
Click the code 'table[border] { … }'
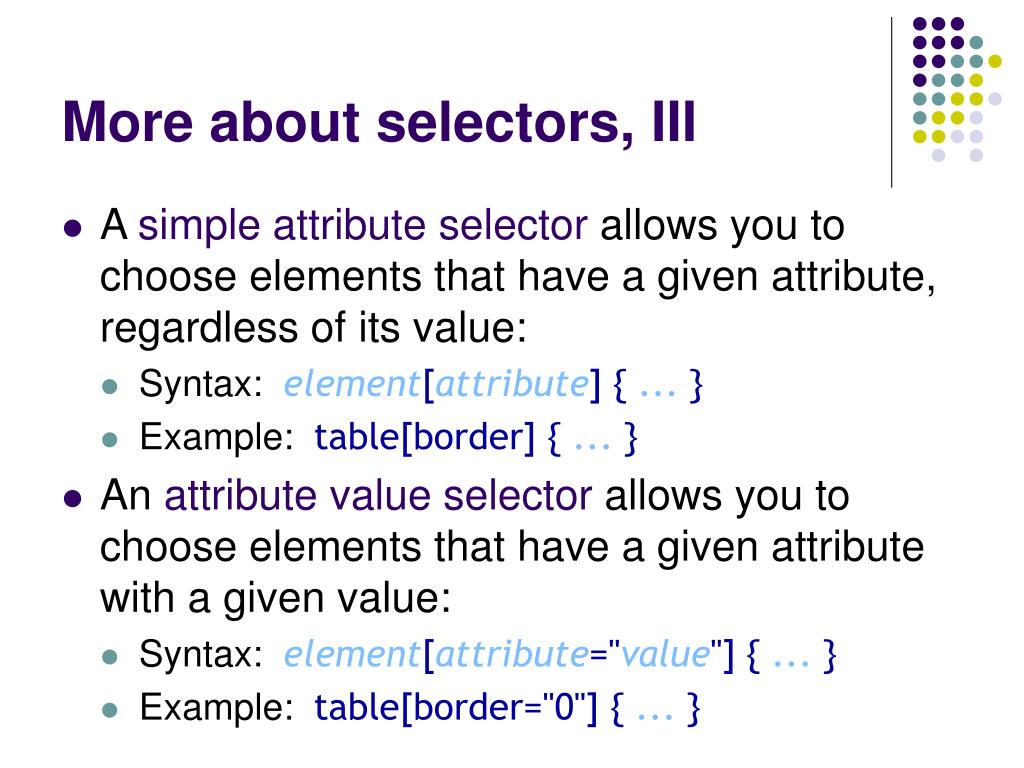coord(476,438)
